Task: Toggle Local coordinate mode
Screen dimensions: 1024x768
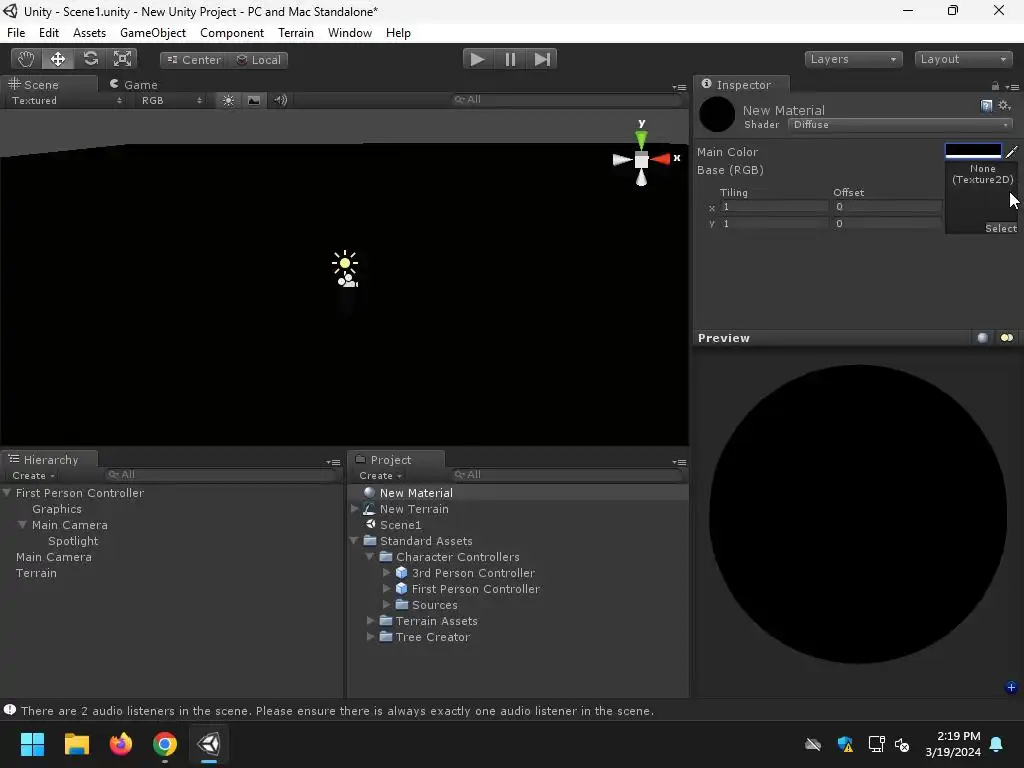Action: [x=259, y=60]
